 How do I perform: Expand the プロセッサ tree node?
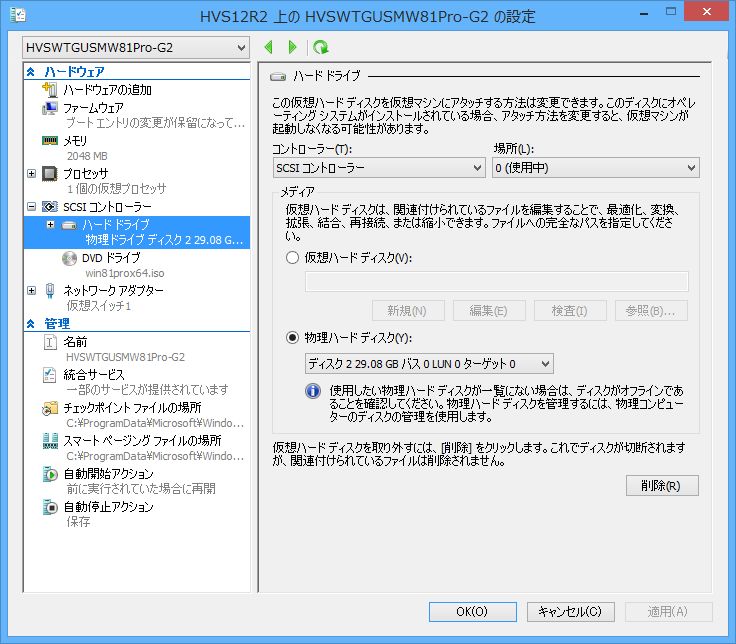click(31, 174)
